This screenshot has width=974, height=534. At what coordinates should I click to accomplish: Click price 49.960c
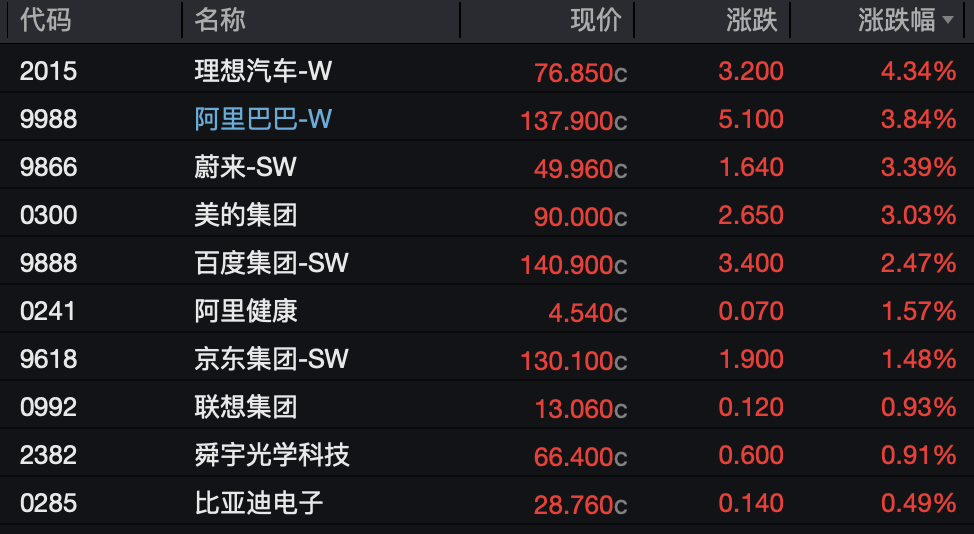[x=581, y=169]
